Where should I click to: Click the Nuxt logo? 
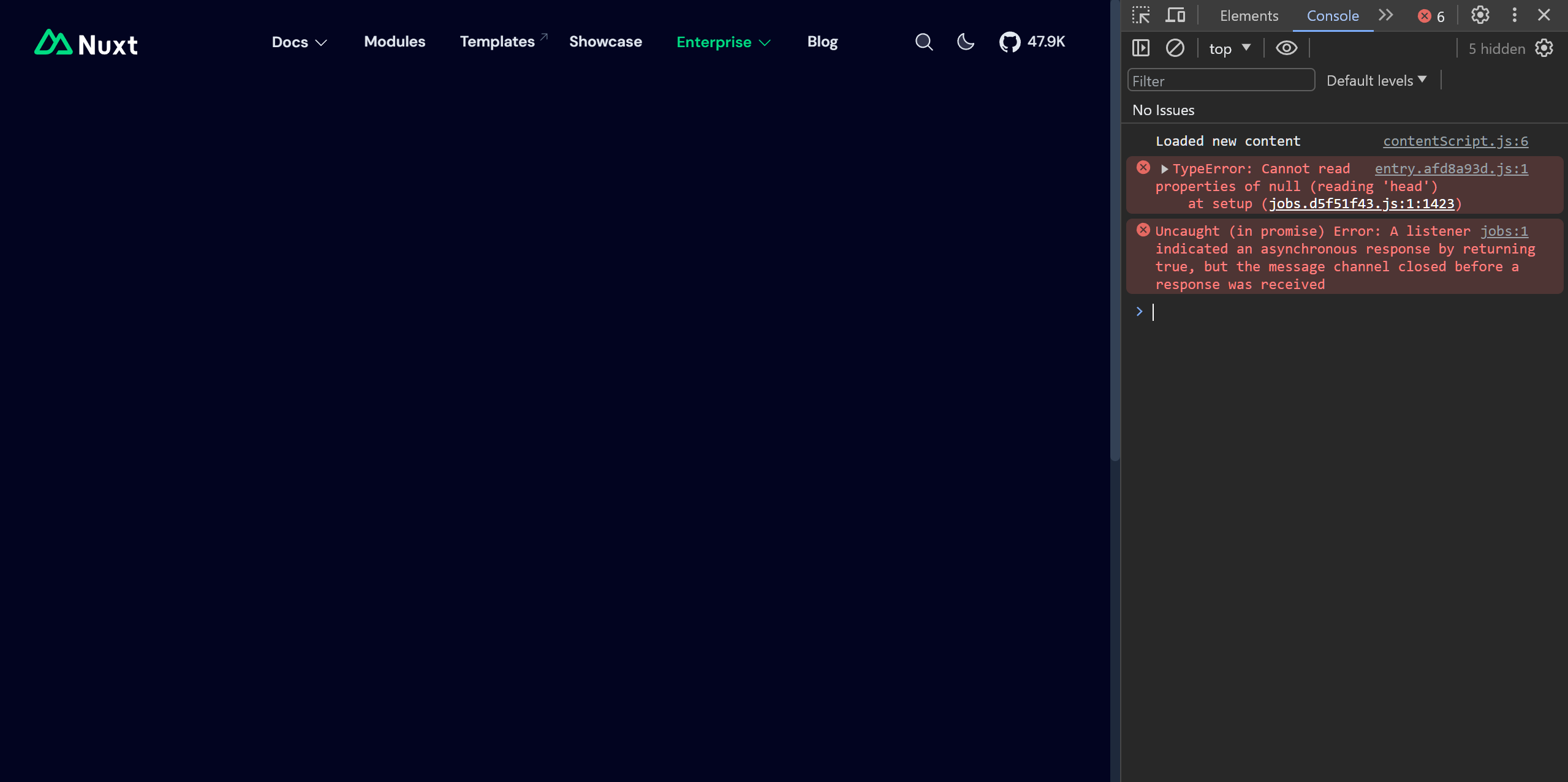[85, 42]
